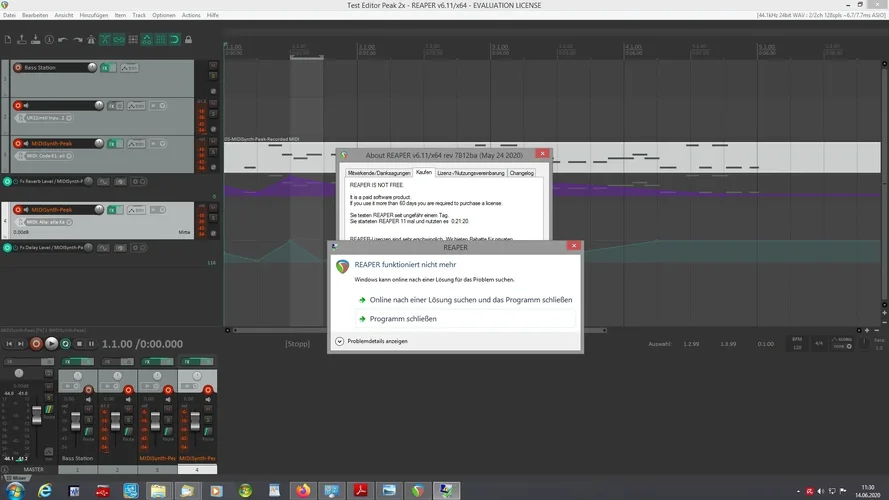Click 'Programm schließen' option
Image resolution: width=889 pixels, height=500 pixels.
(465, 319)
